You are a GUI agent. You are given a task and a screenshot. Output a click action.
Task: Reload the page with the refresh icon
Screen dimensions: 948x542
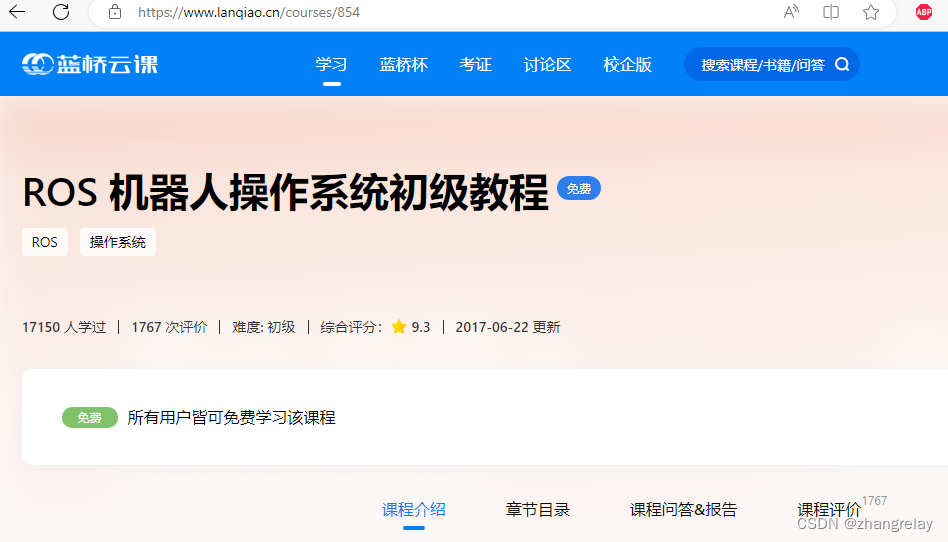point(61,11)
